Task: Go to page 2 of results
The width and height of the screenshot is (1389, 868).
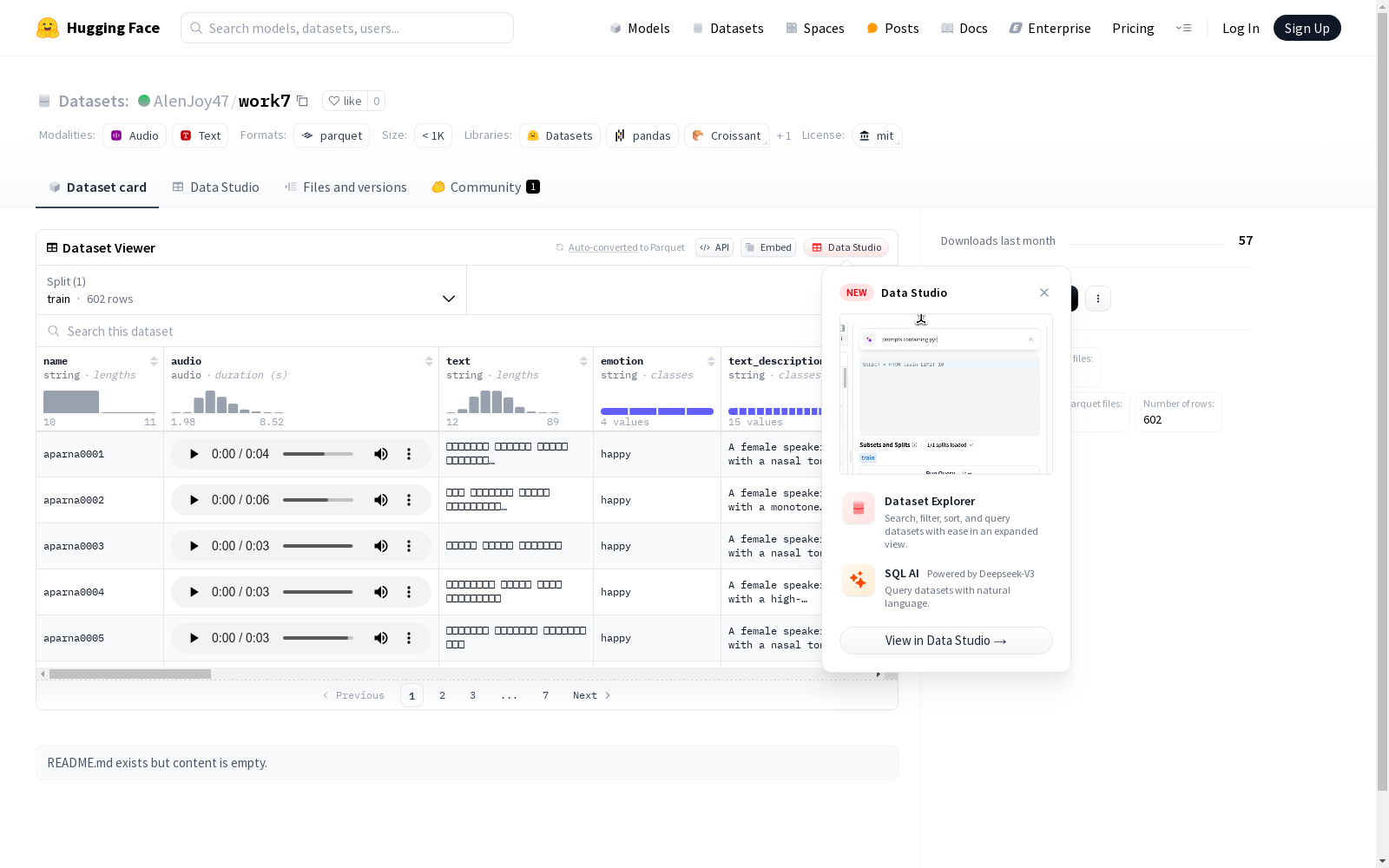Action: [442, 695]
